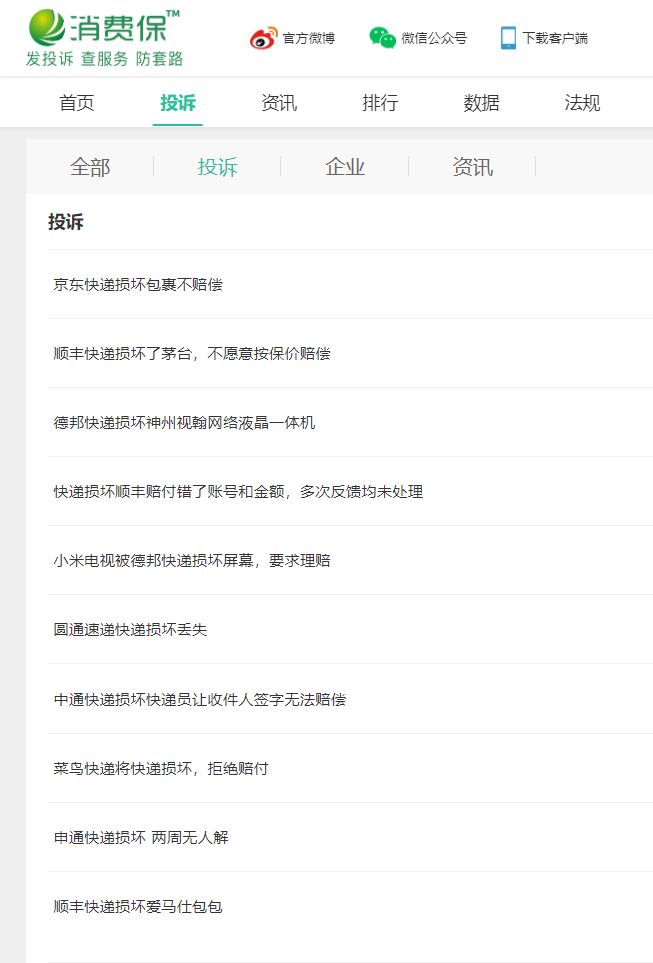This screenshot has height=963, width=653.
Task: Click the phone icon for 下载客户端
Action: (x=508, y=38)
